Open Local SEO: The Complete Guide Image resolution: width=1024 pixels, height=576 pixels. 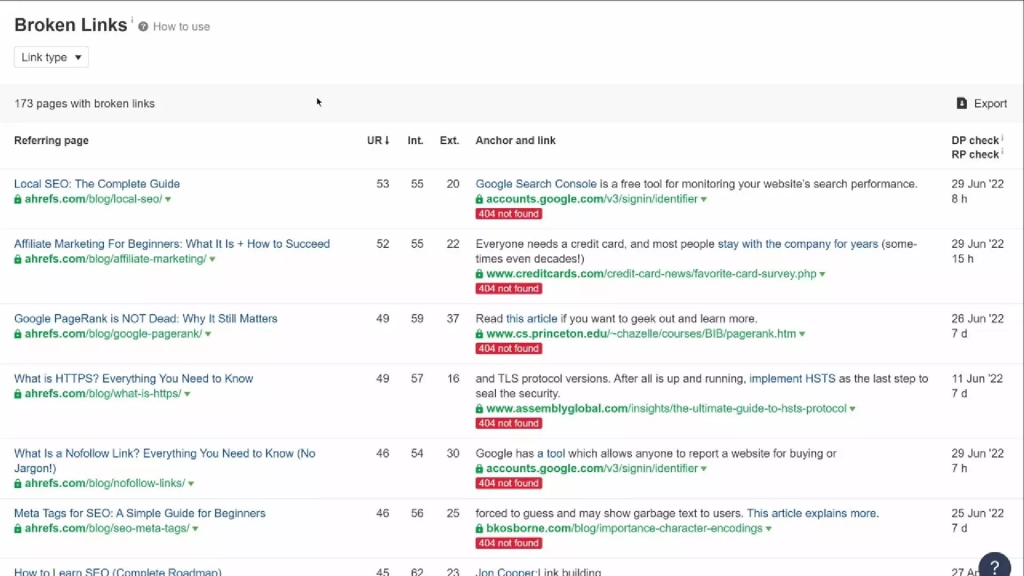(97, 184)
